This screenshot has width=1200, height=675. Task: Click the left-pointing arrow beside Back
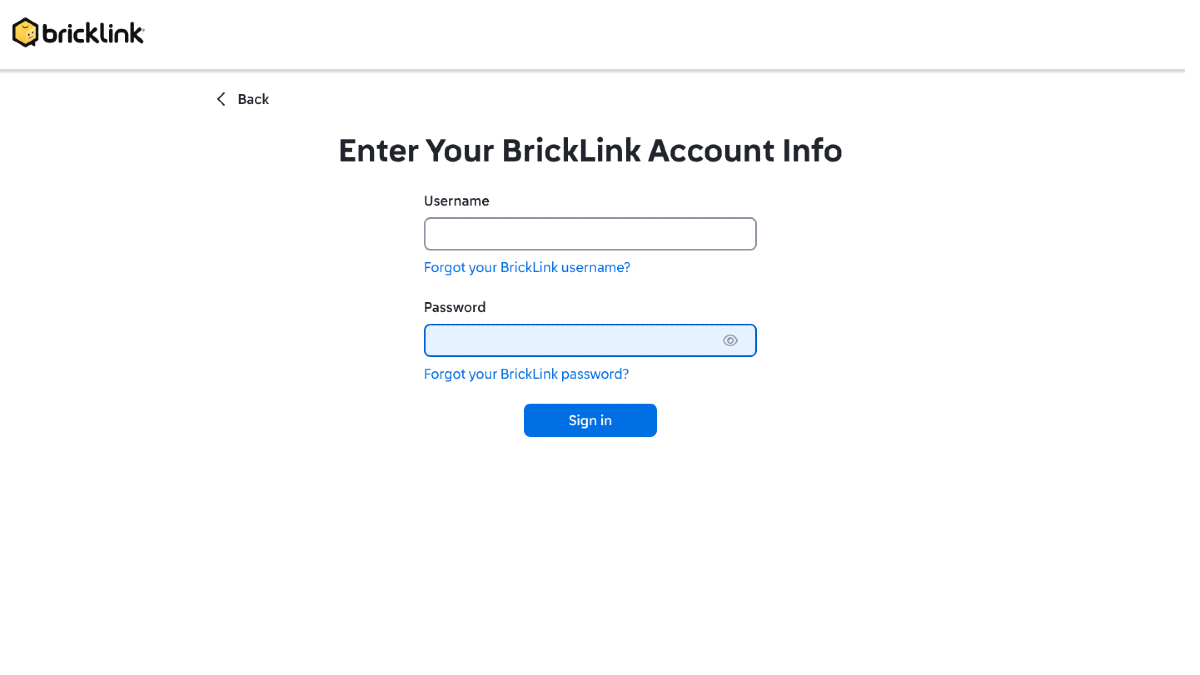pyautogui.click(x=221, y=99)
